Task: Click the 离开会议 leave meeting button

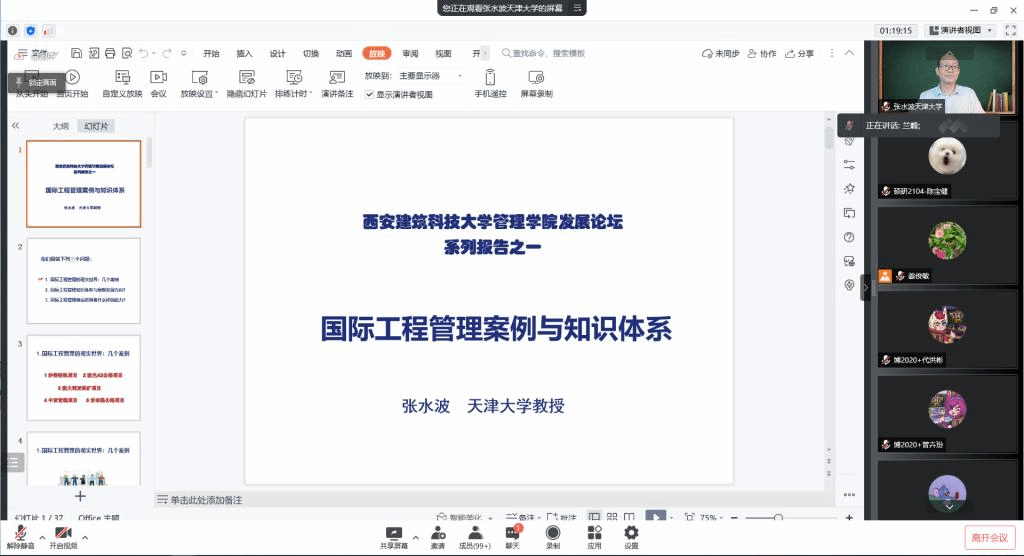Action: tap(990, 537)
